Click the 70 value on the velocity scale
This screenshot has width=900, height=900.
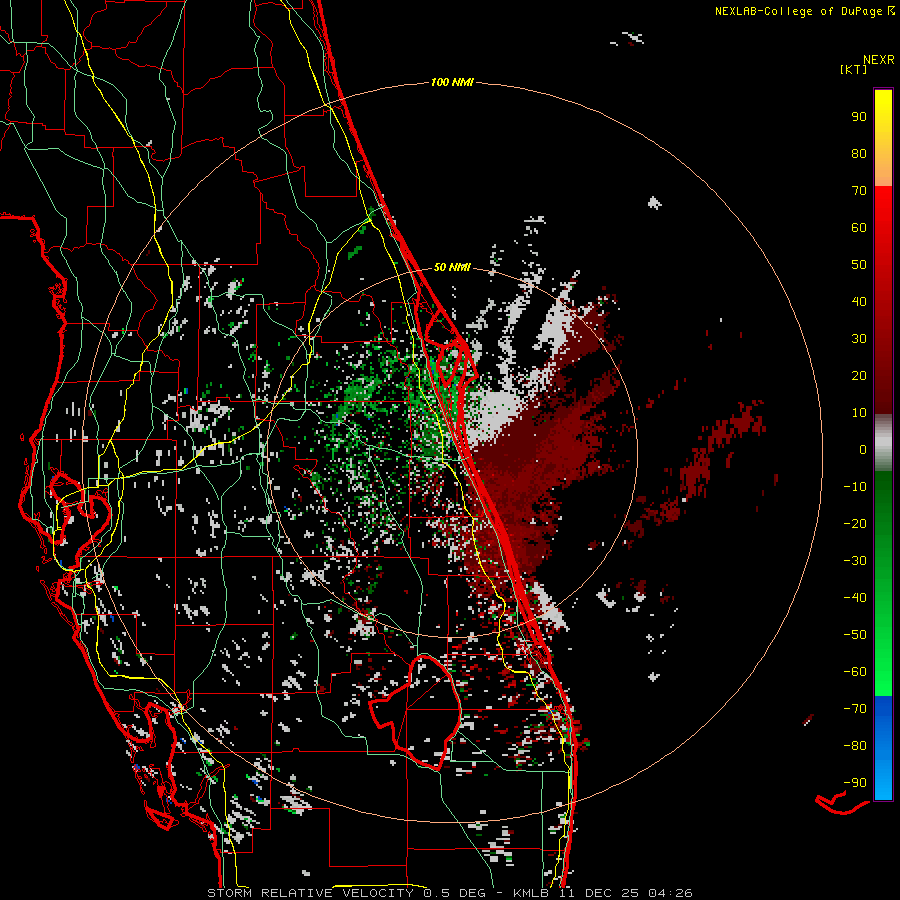(859, 191)
